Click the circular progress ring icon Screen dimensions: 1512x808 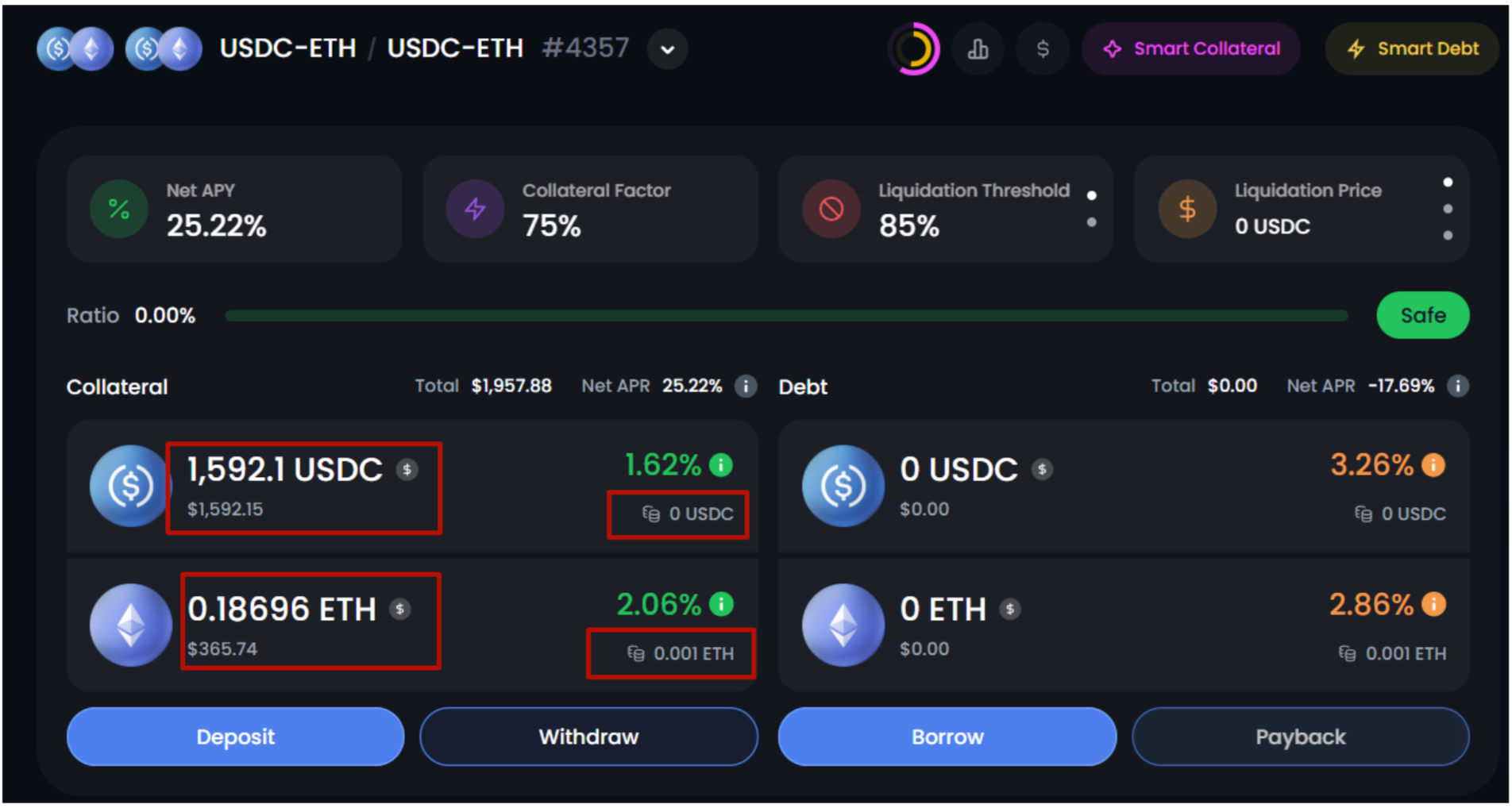[x=913, y=49]
